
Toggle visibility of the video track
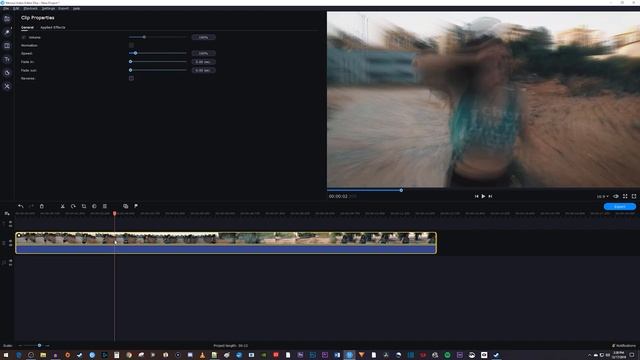point(10,241)
